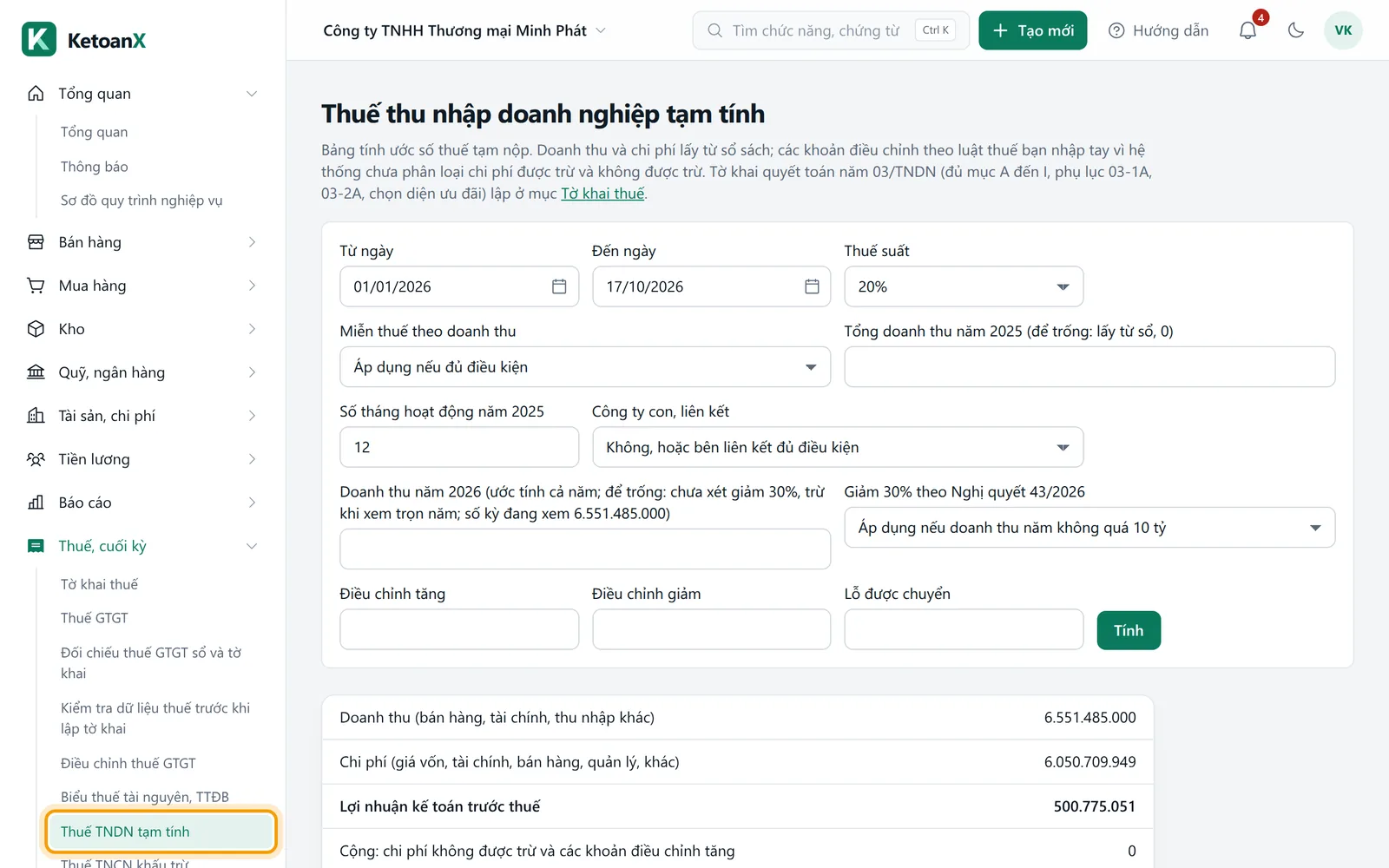Collapse the Thuế, cuối kỳ section

click(252, 546)
